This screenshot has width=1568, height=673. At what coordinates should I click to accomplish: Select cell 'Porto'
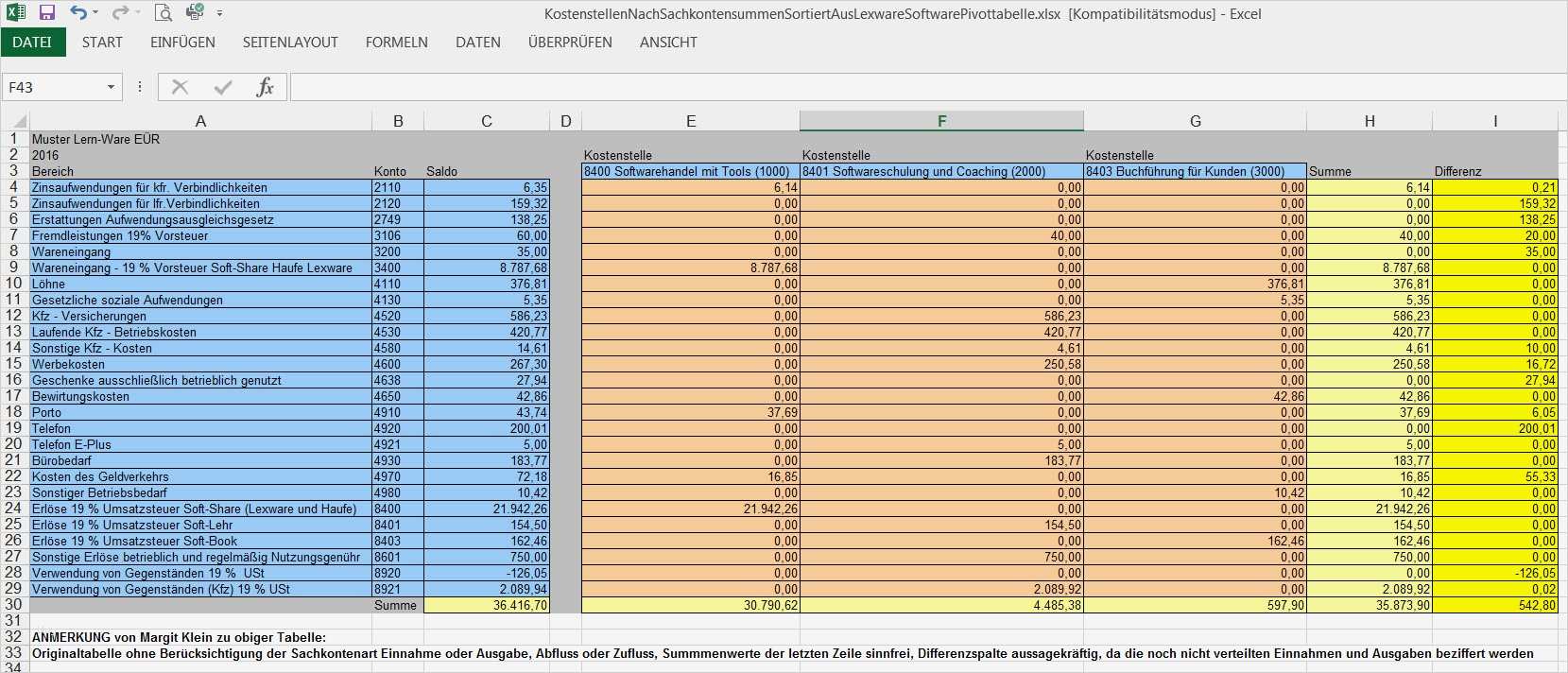[x=200, y=412]
